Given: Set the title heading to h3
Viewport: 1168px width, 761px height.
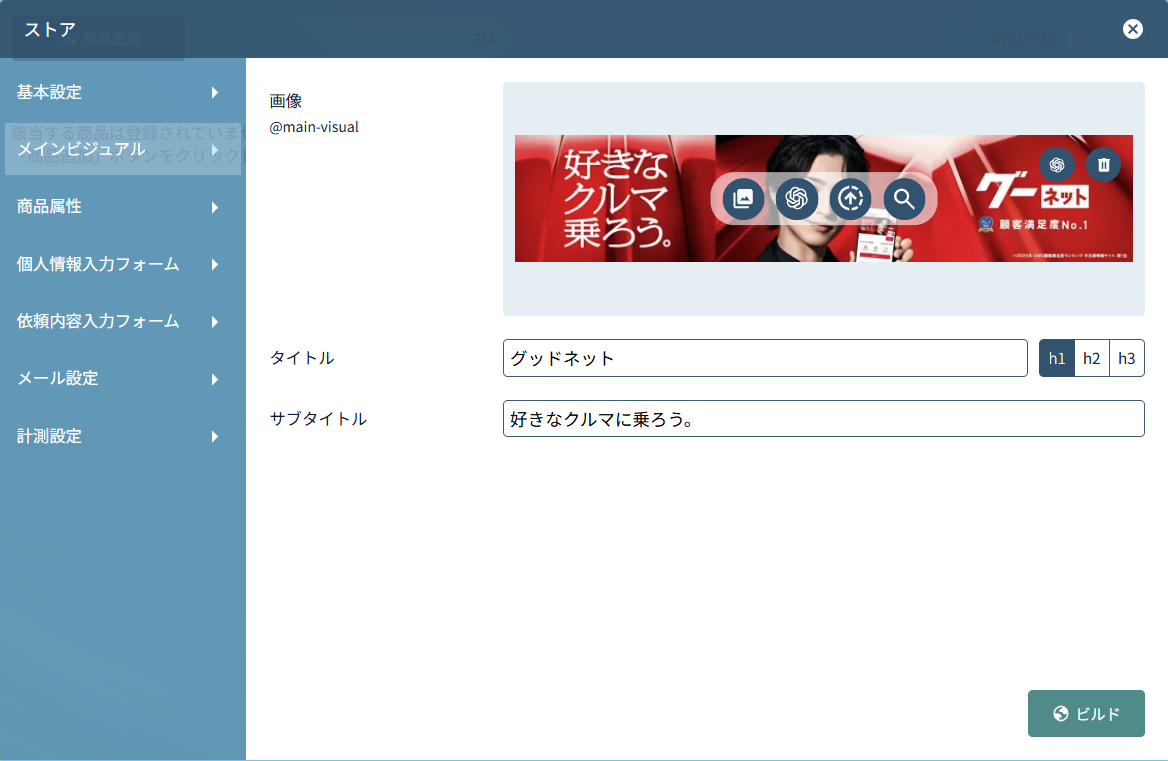Looking at the screenshot, I should [x=1126, y=358].
